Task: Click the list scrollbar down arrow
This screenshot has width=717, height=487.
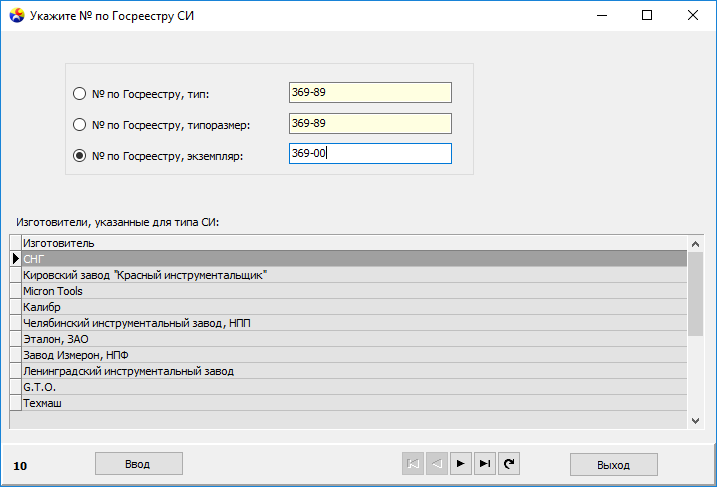Action: point(696,421)
